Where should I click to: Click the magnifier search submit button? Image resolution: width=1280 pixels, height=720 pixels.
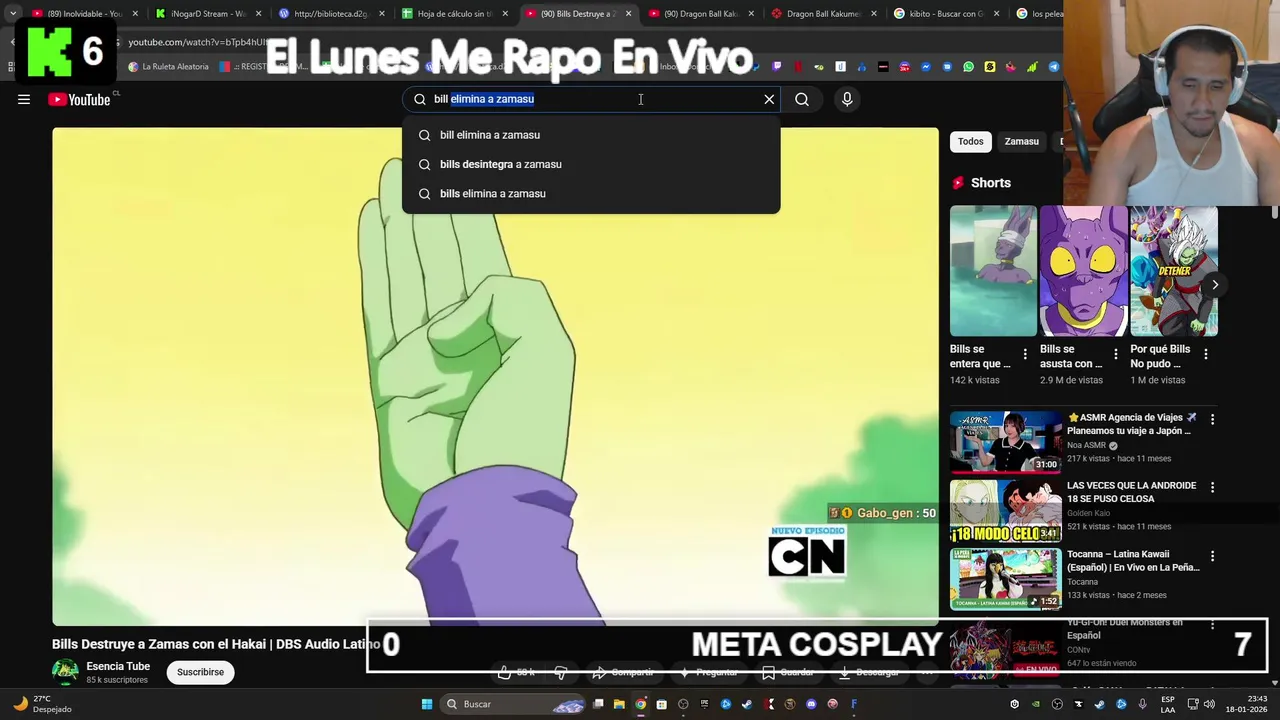click(x=802, y=99)
